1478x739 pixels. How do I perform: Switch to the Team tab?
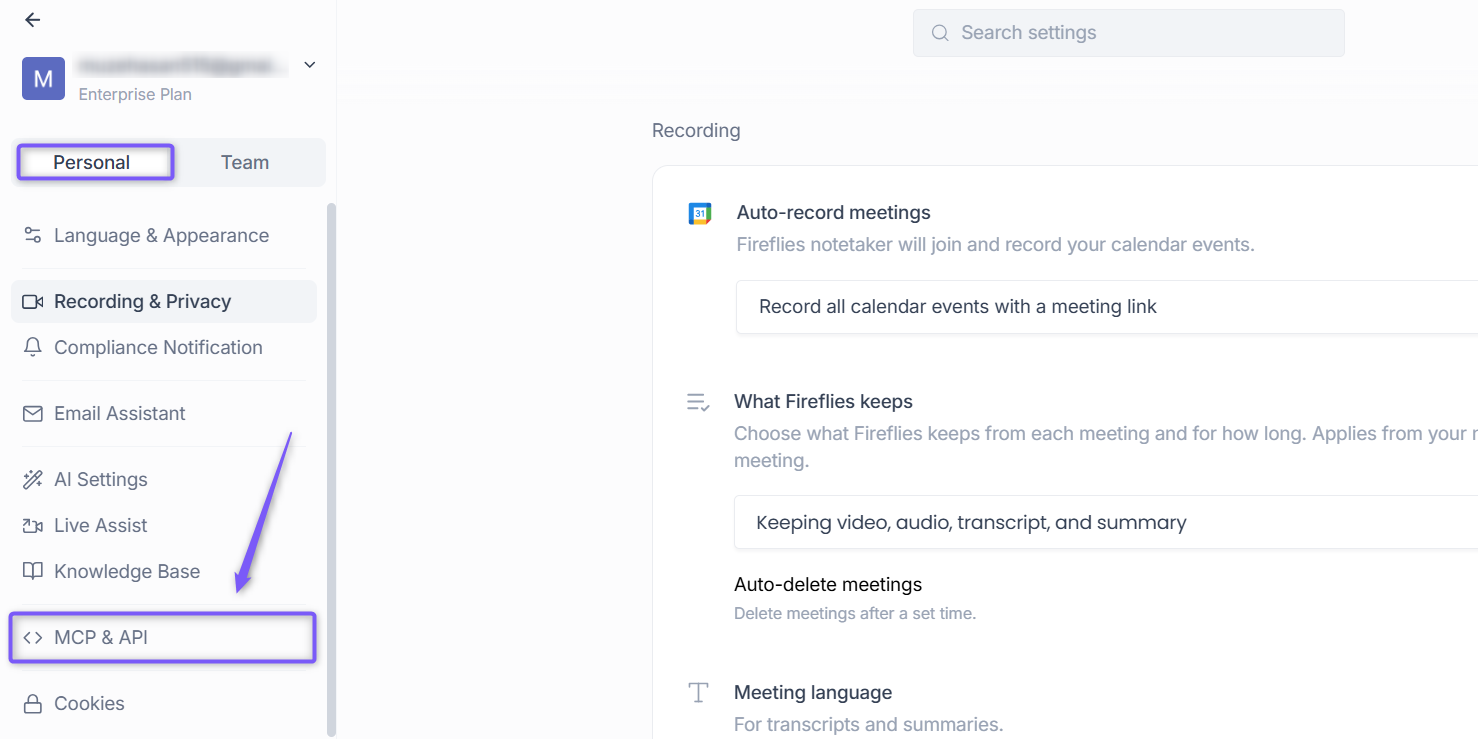[x=245, y=163]
